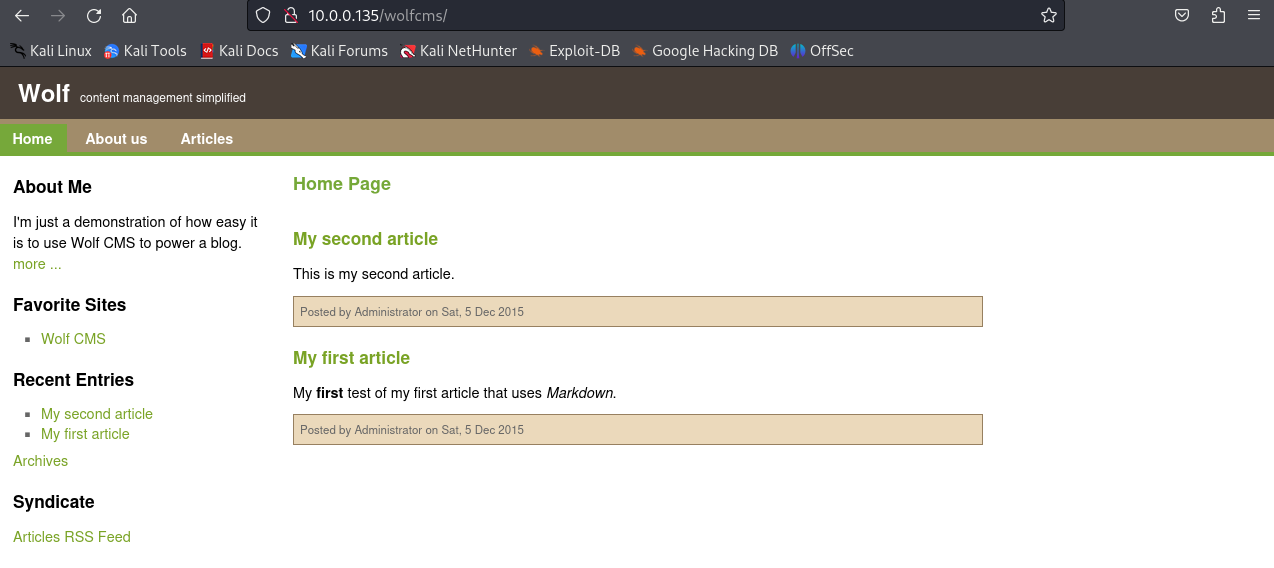Open the Kali Docs bookmark
1274x568 pixels.
(x=239, y=50)
